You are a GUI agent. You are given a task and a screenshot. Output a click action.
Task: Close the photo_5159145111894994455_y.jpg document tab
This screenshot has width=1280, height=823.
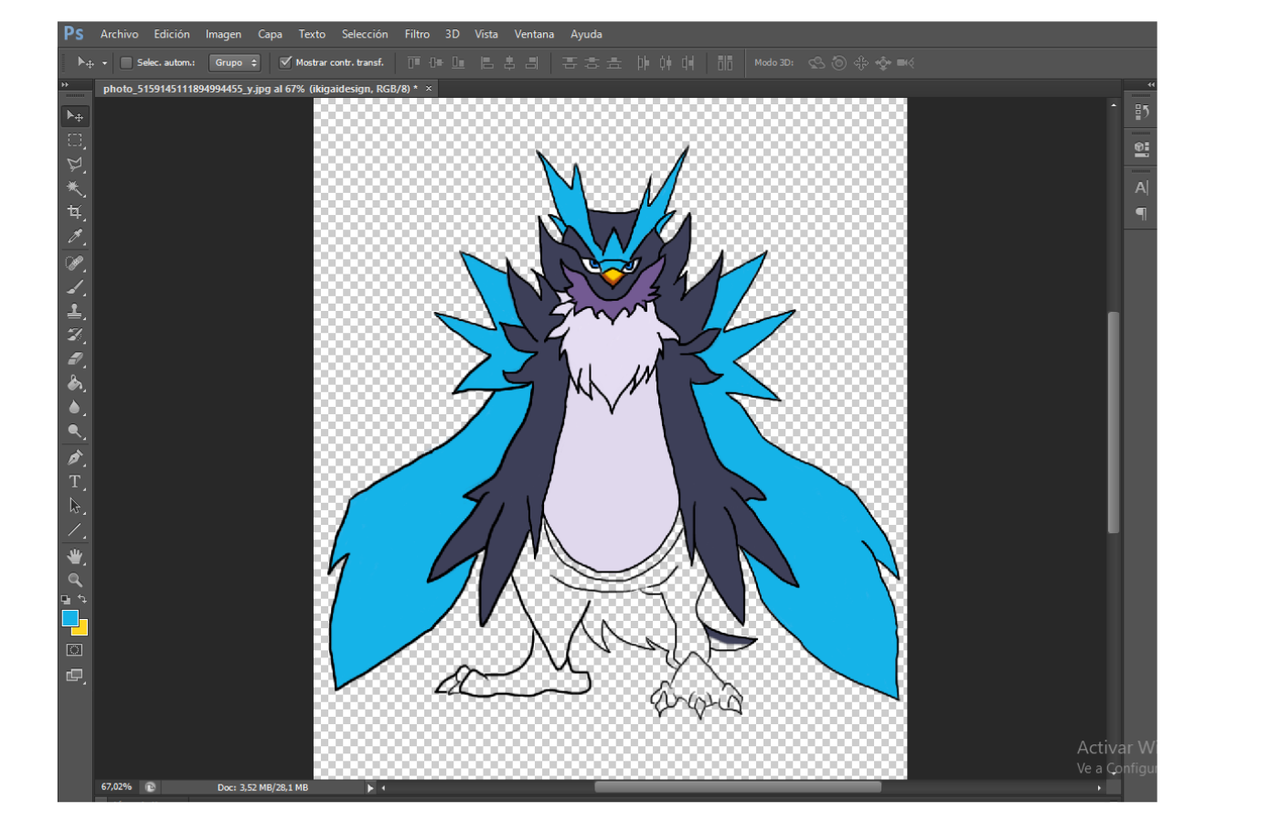[429, 89]
